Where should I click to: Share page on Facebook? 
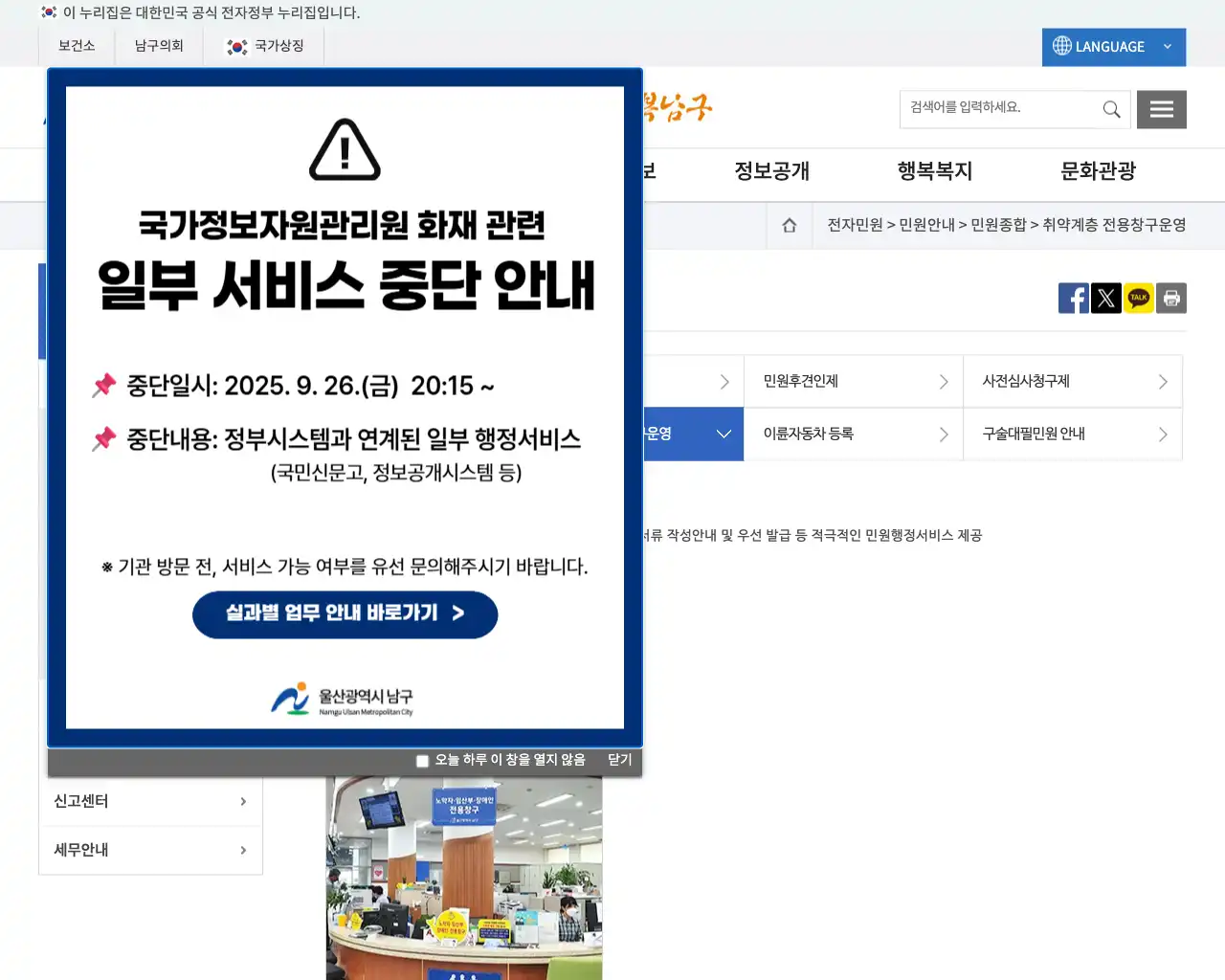click(1074, 299)
